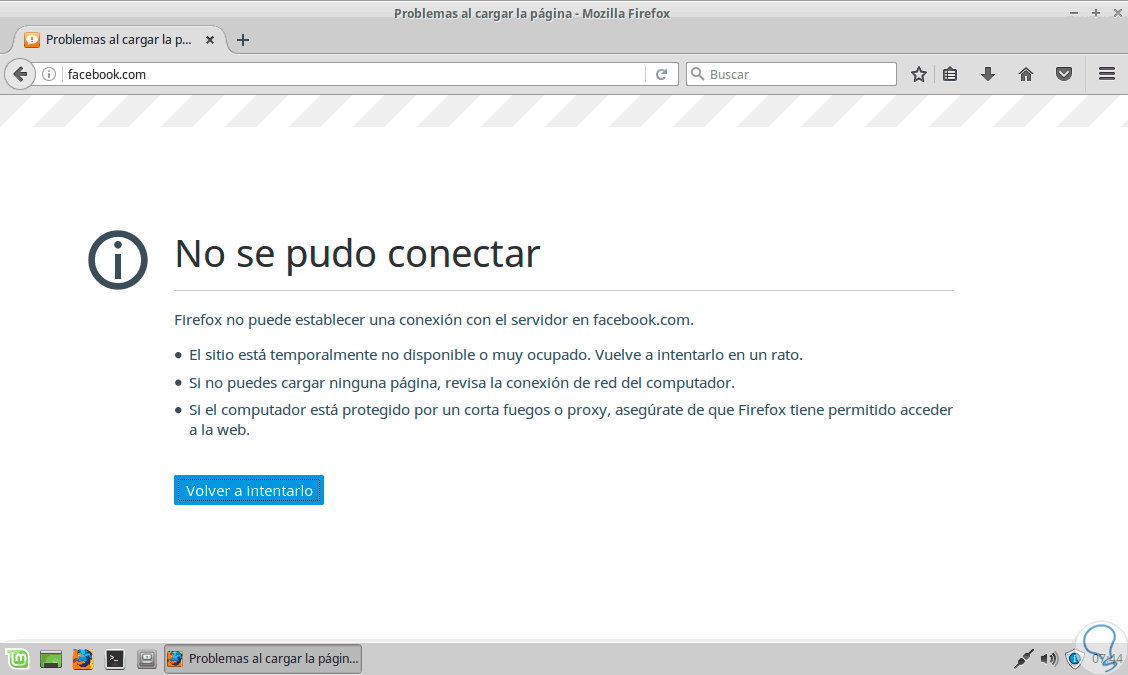Launch Firefox from the panel launcher

83,659
